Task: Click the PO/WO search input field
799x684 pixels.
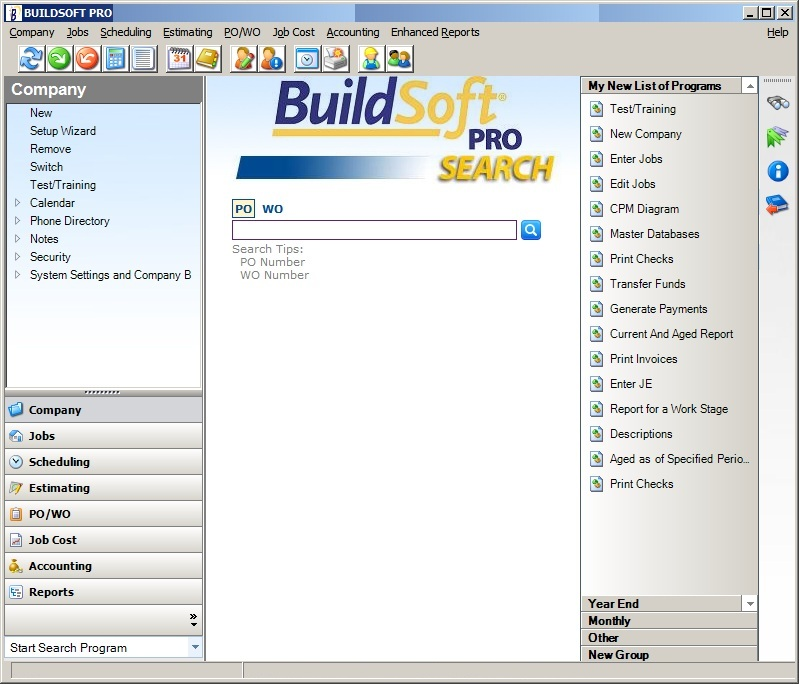Action: (375, 230)
